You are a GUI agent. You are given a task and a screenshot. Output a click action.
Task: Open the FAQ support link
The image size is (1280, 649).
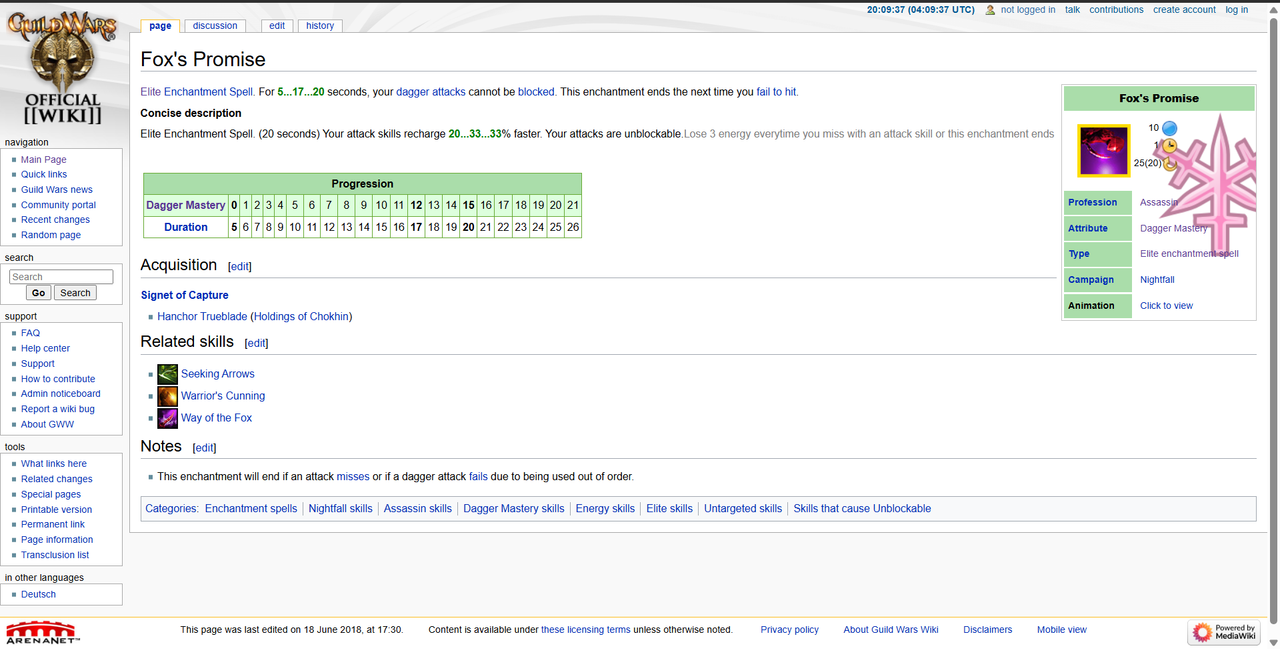coord(31,333)
